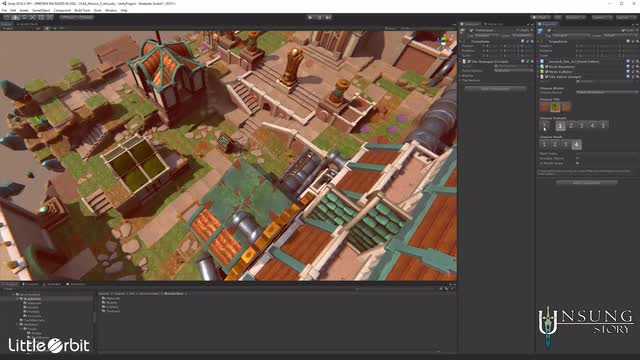Start Play mode with the Play button
Screen dimensions: 640x360
tap(310, 18)
